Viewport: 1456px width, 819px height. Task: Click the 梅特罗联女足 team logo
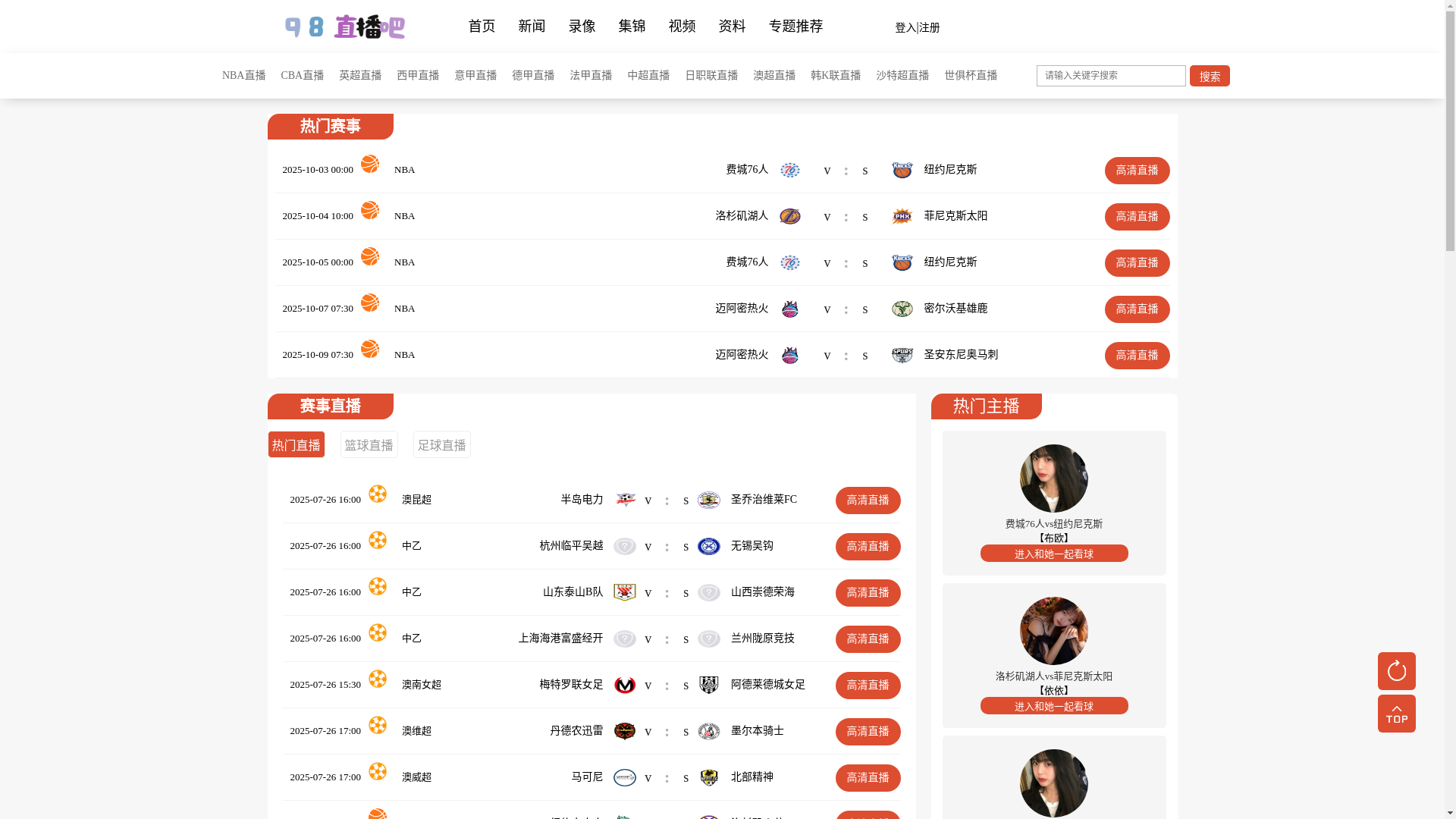coord(625,685)
